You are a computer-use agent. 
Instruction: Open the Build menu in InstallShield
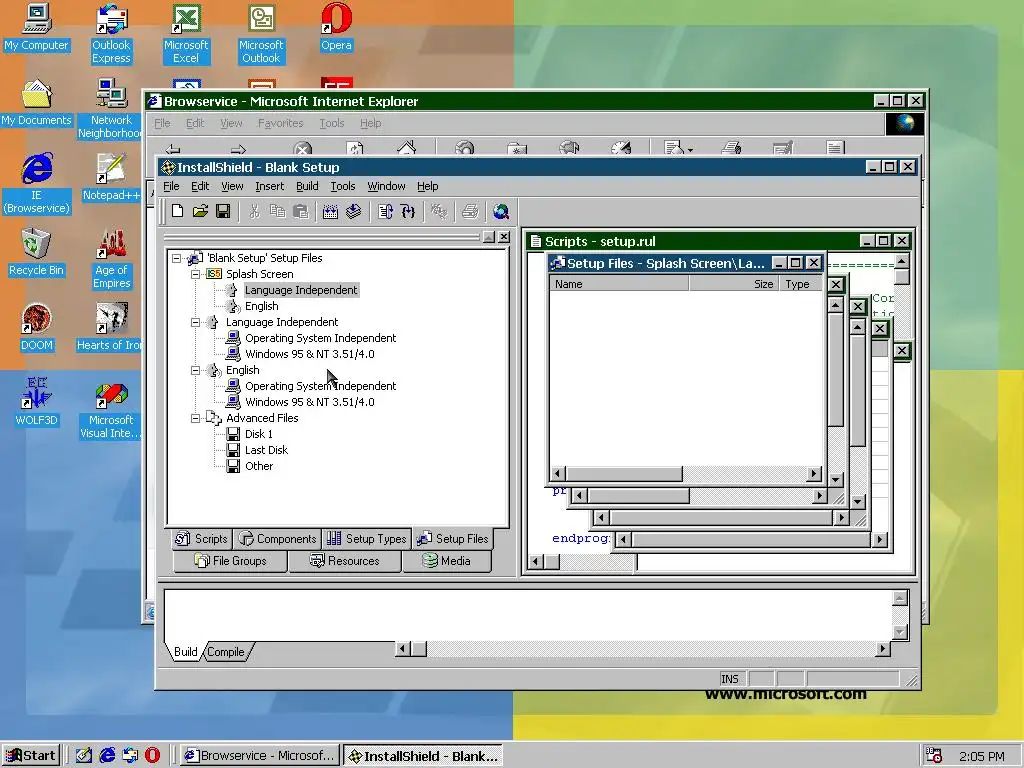307,186
